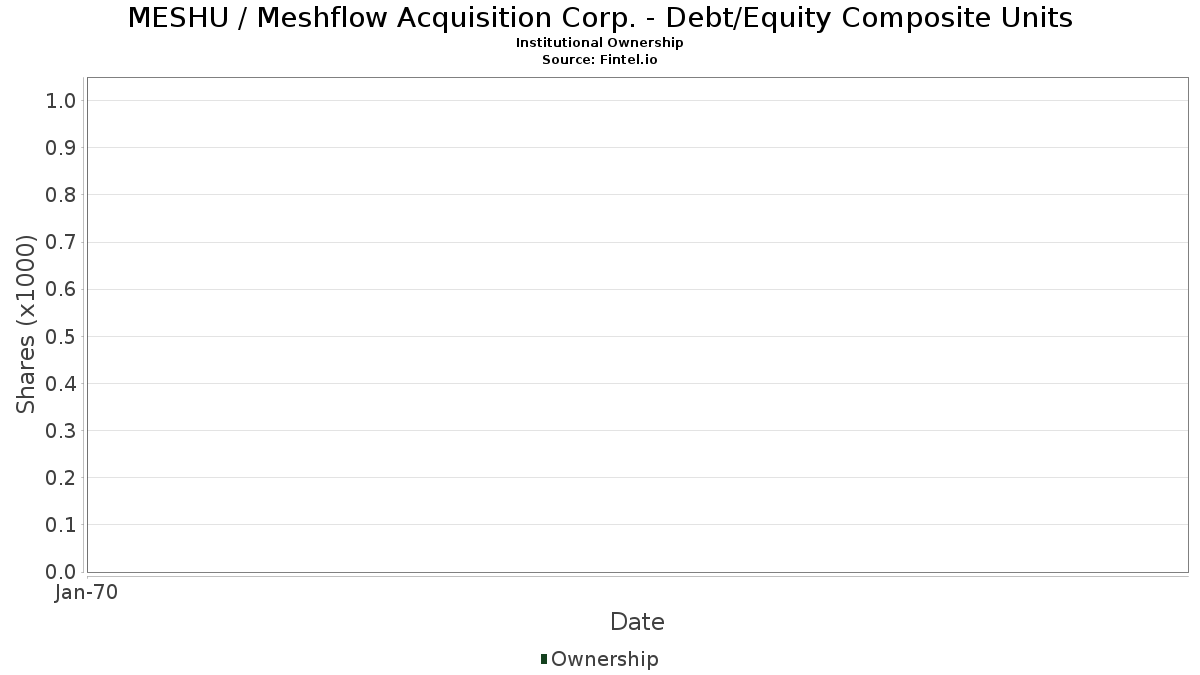Open the Source: Fintel.io text
Image resolution: width=1200 pixels, height=675 pixels.
click(x=600, y=60)
